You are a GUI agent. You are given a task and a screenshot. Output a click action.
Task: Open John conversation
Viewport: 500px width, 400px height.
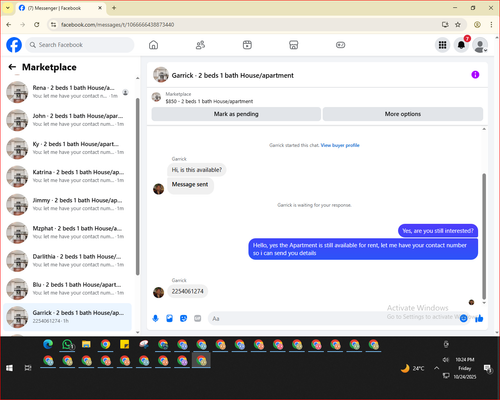[68, 120]
